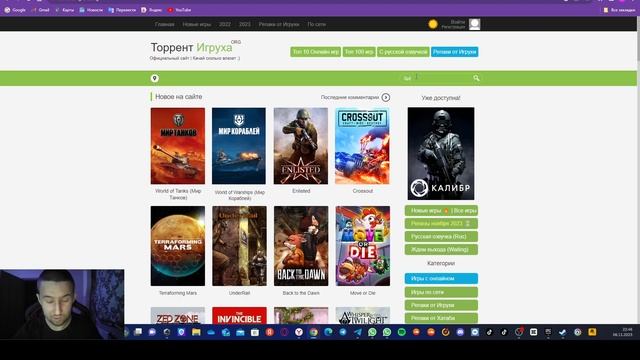The width and height of the screenshot is (640, 360).
Task: Open Русская озвучка (Rus) sidebar button
Action: pyautogui.click(x=441, y=236)
